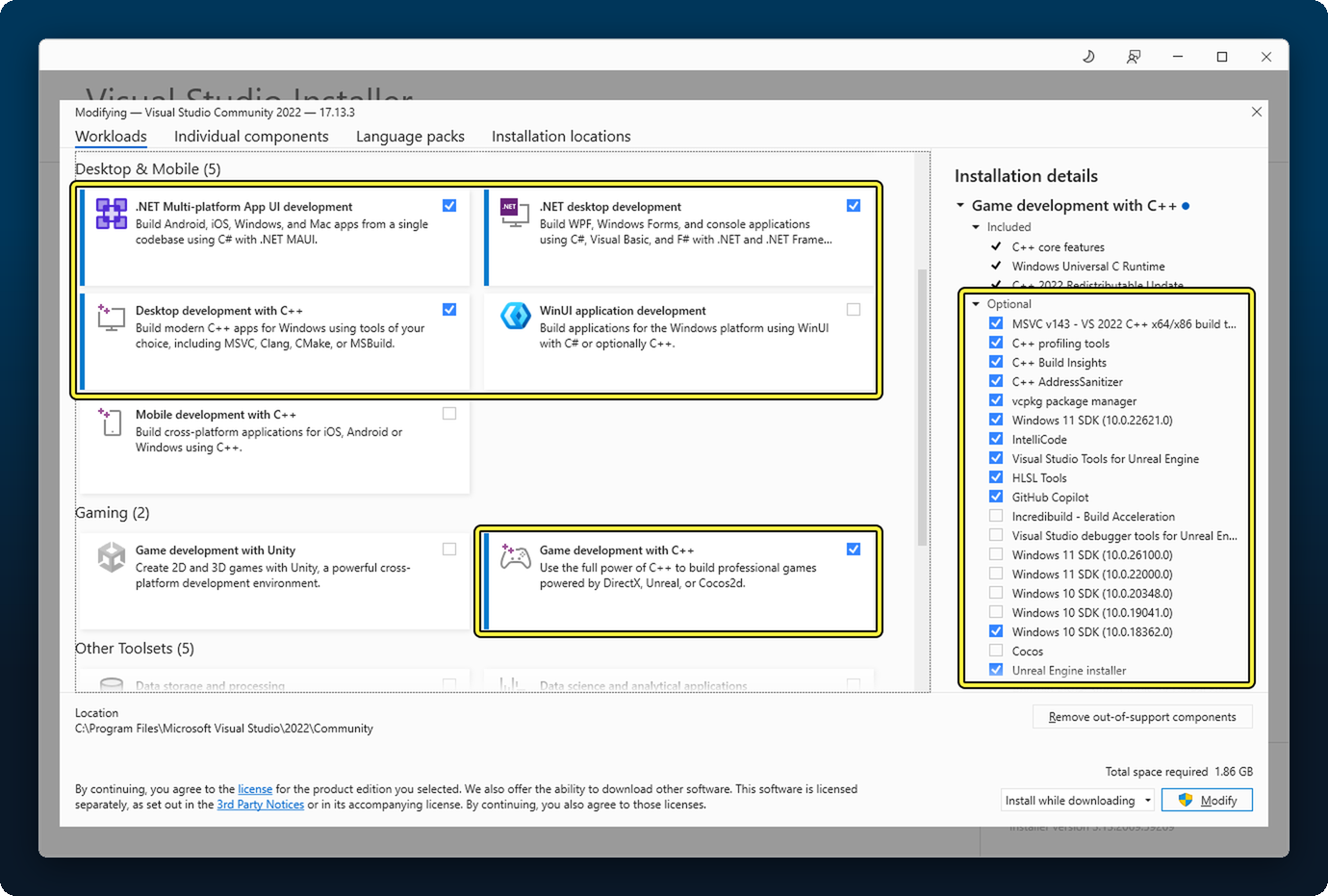Click the Windows Universal C Runtime row
Image resolution: width=1328 pixels, height=896 pixels.
pyautogui.click(x=1088, y=267)
